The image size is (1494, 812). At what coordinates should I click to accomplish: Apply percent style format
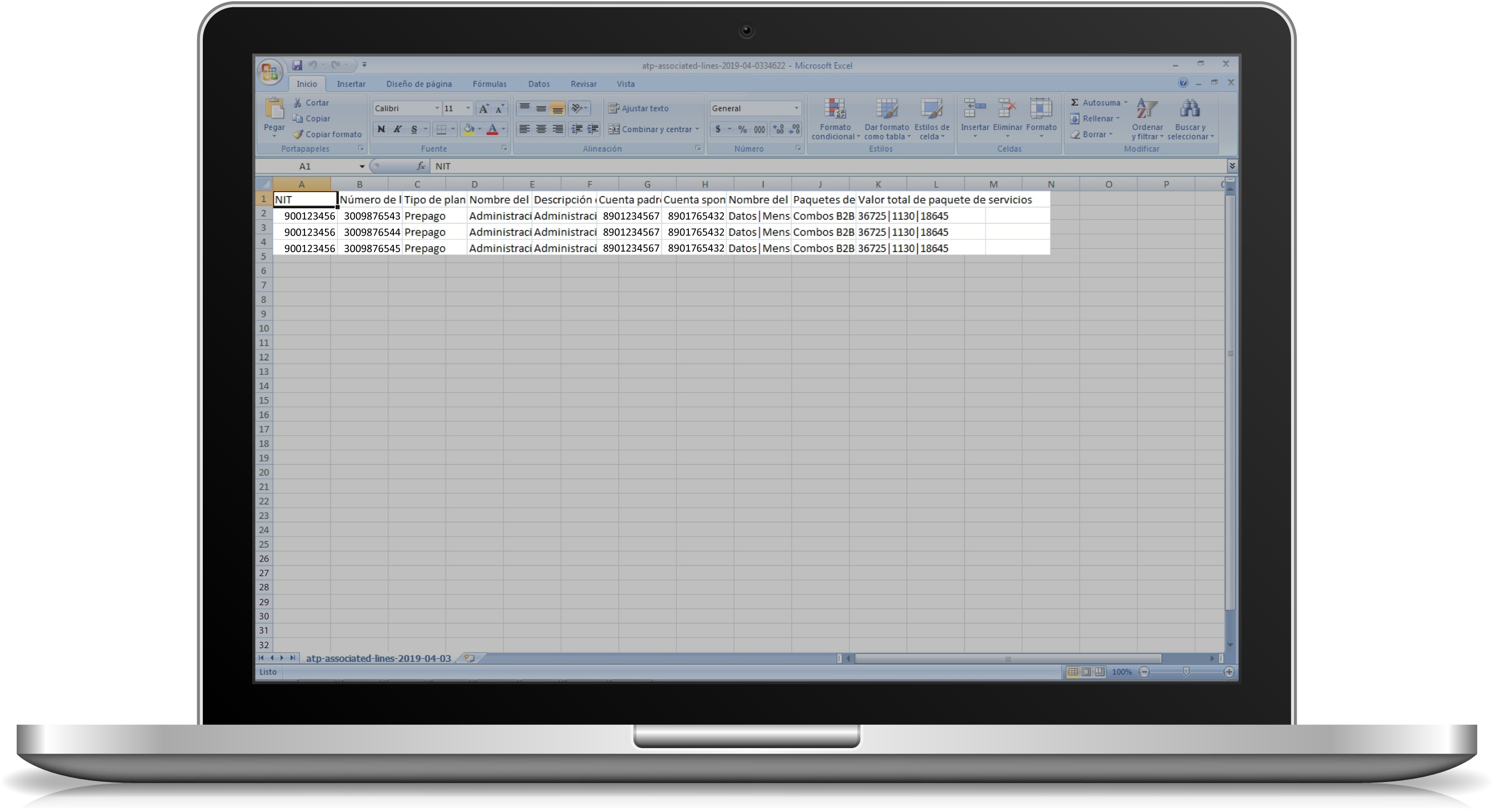742,129
